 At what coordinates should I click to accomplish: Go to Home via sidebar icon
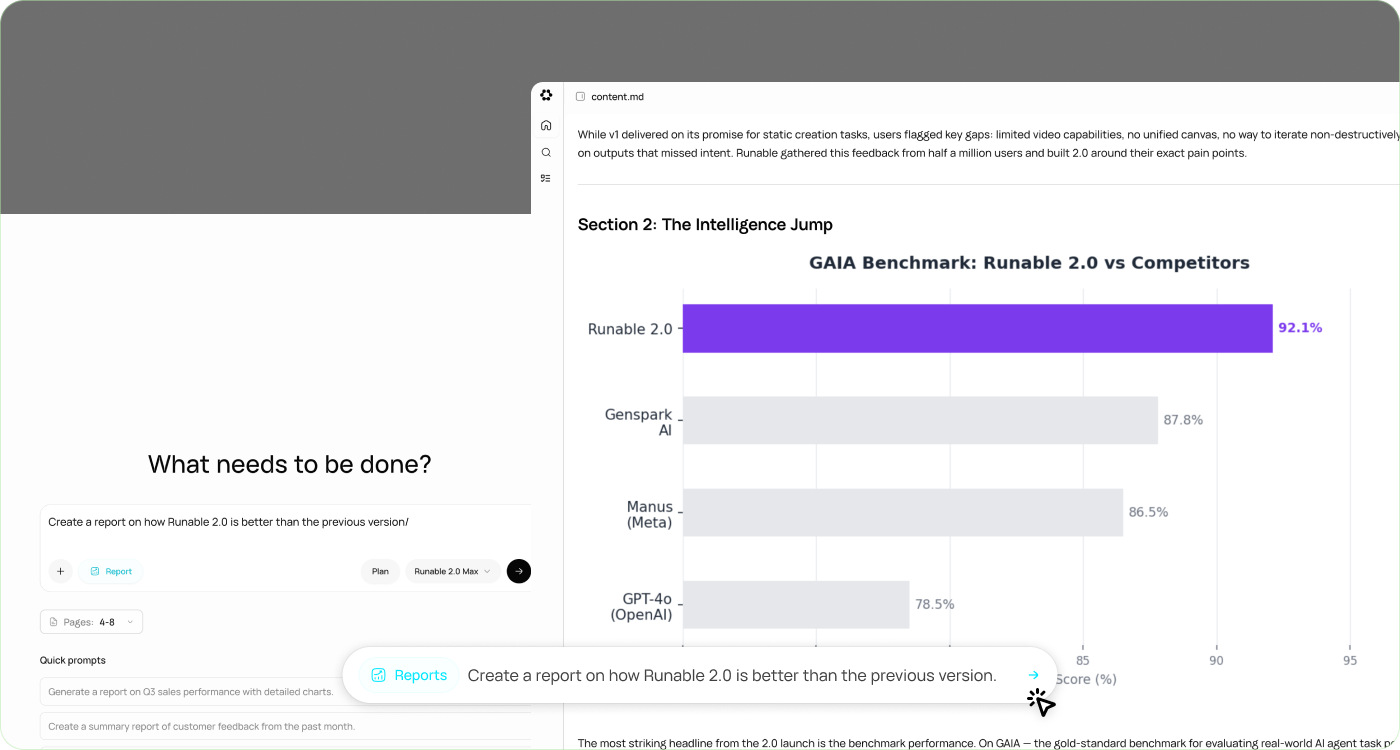(546, 125)
